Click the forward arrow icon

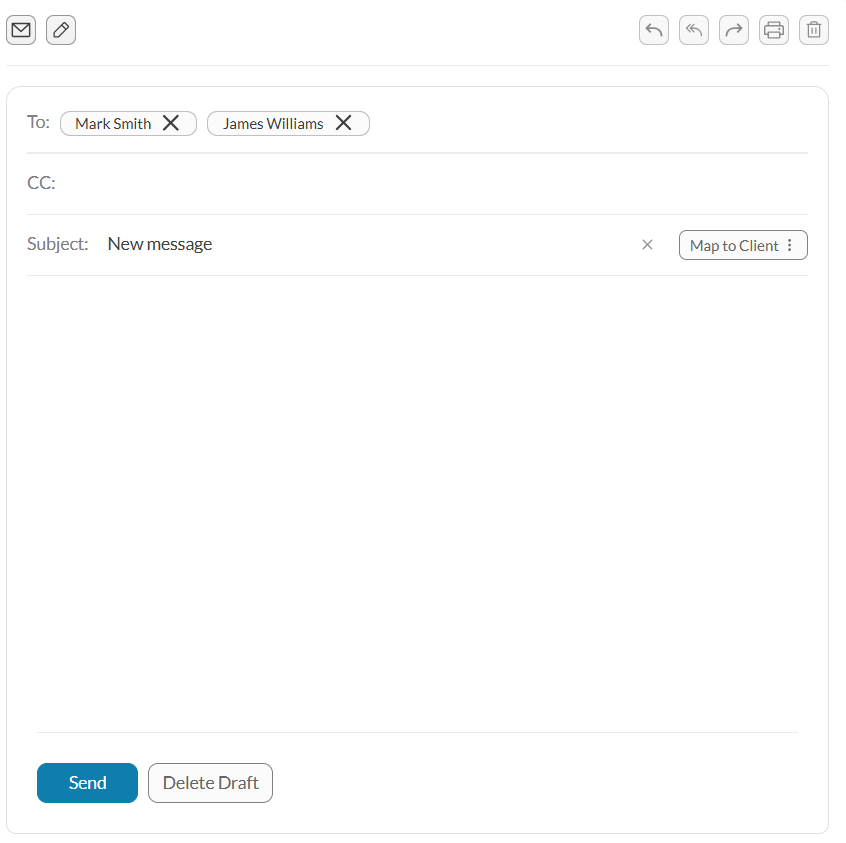tap(734, 30)
